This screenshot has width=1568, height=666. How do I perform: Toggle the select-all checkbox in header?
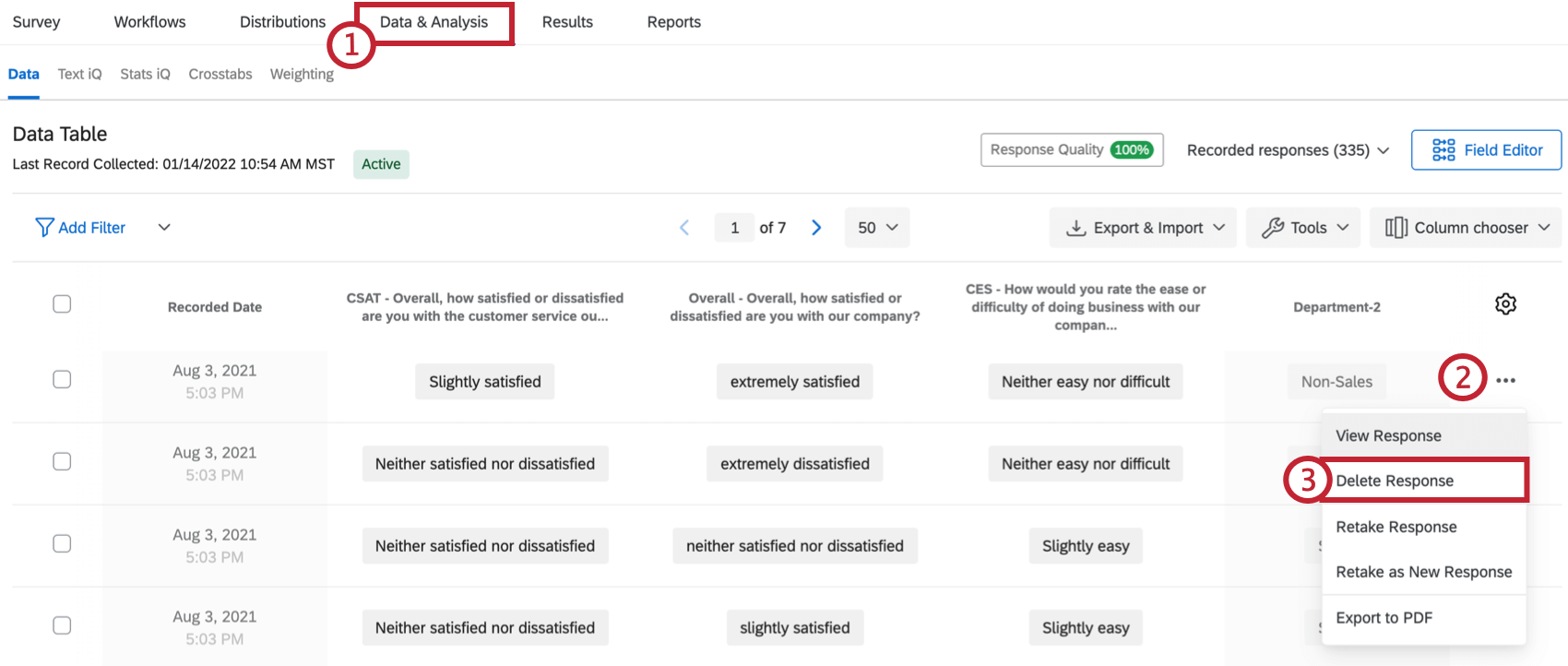(62, 304)
